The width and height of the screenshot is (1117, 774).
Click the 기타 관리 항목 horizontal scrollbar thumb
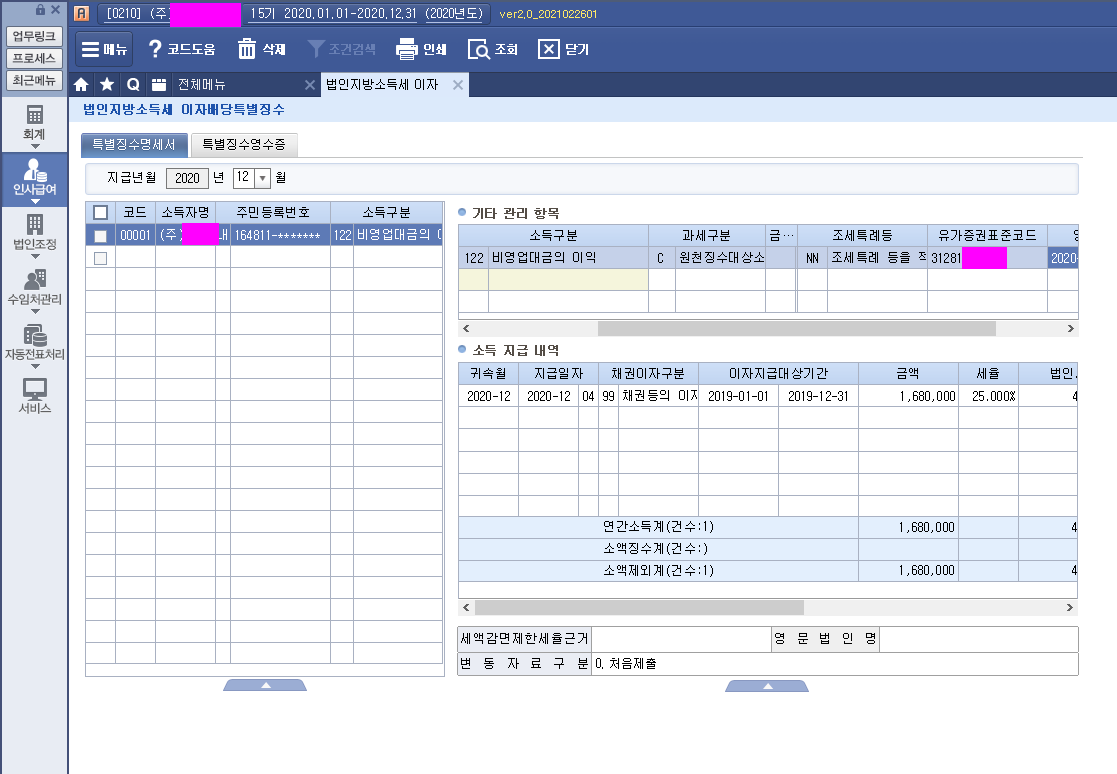tap(796, 328)
